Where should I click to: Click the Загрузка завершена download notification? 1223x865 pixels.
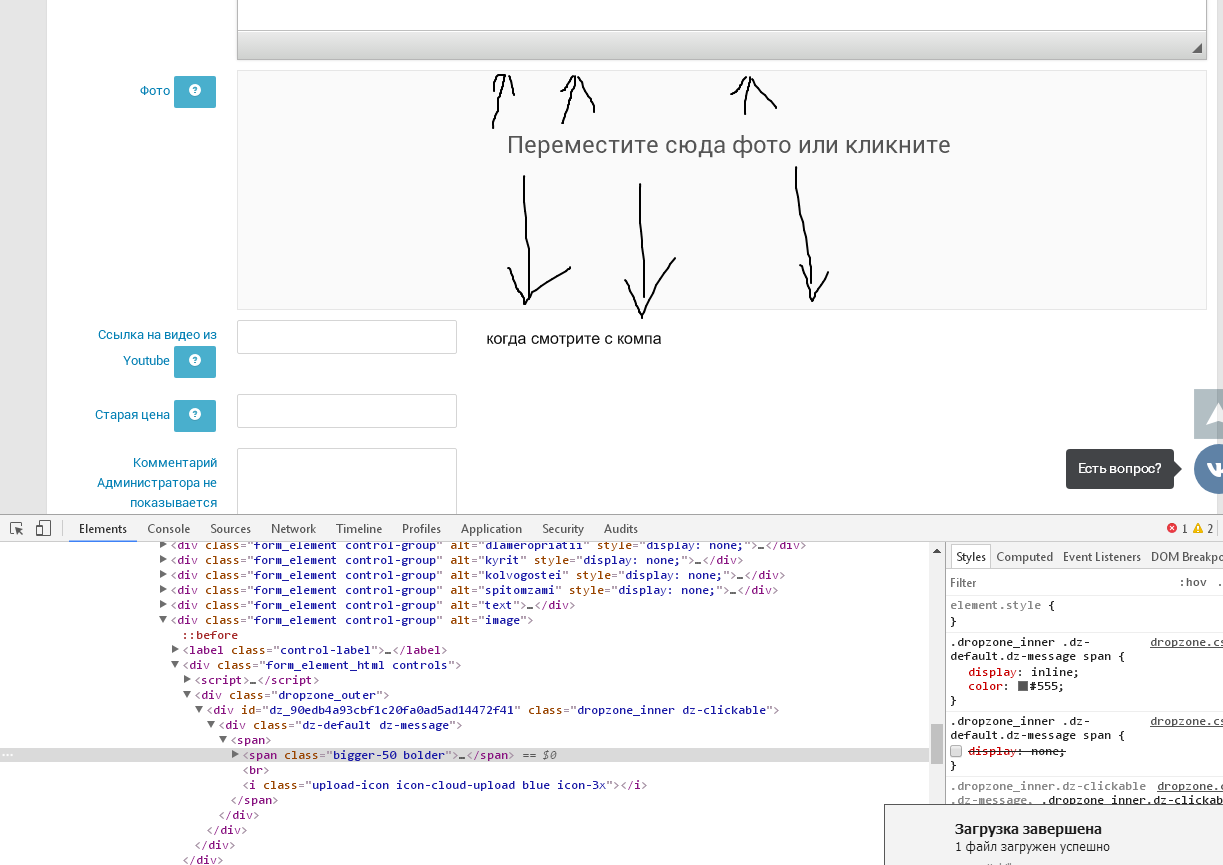coord(1054,835)
